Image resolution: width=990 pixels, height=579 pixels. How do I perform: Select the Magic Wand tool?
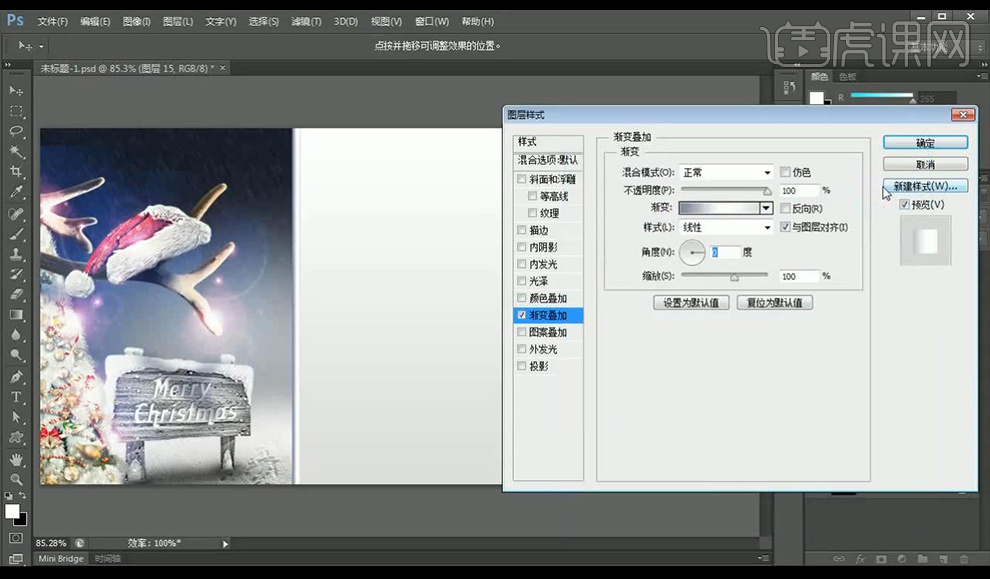click(x=16, y=152)
